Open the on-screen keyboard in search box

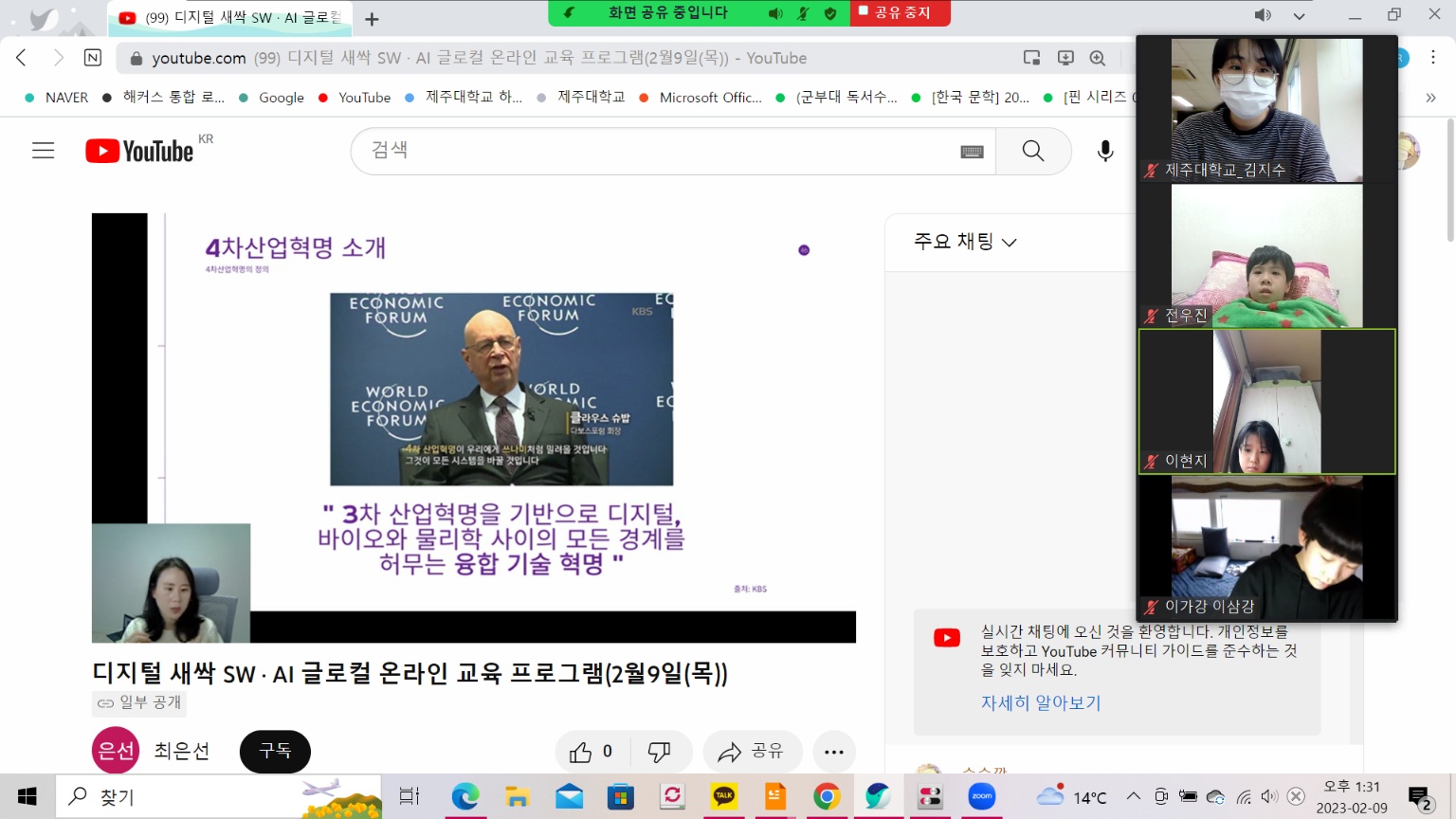coord(972,152)
